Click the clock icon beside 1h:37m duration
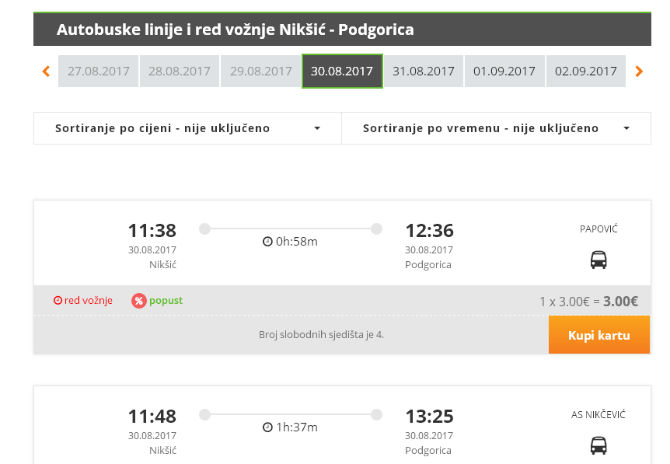The image size is (670, 464). click(267, 427)
